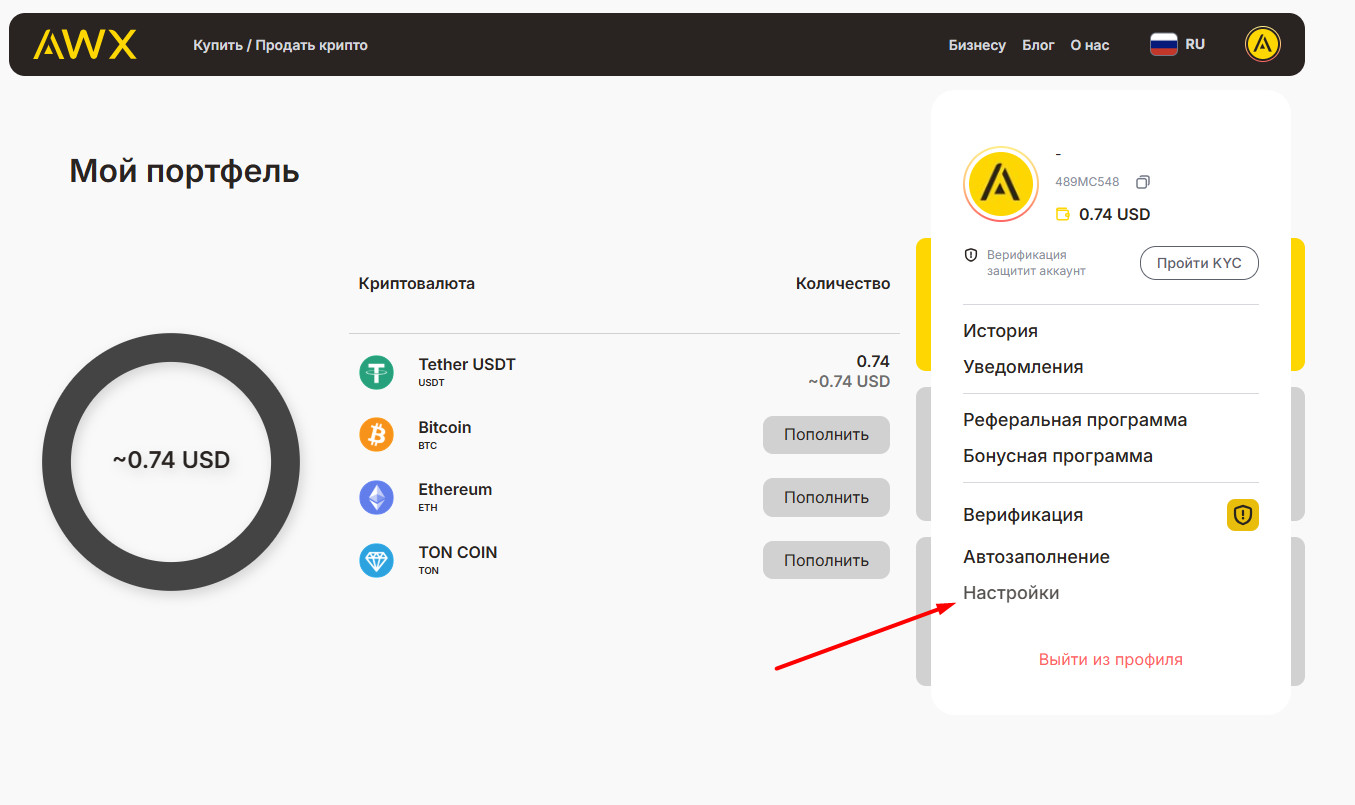Click the AWX logo in header
Viewport: 1355px width, 805px height.
click(x=85, y=45)
